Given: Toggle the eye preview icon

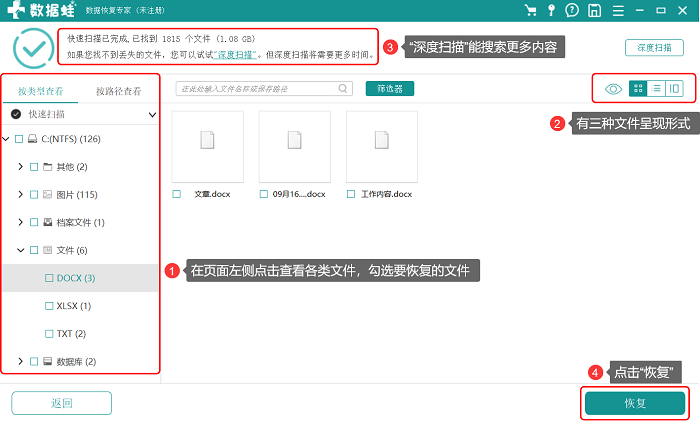Looking at the screenshot, I should point(613,89).
